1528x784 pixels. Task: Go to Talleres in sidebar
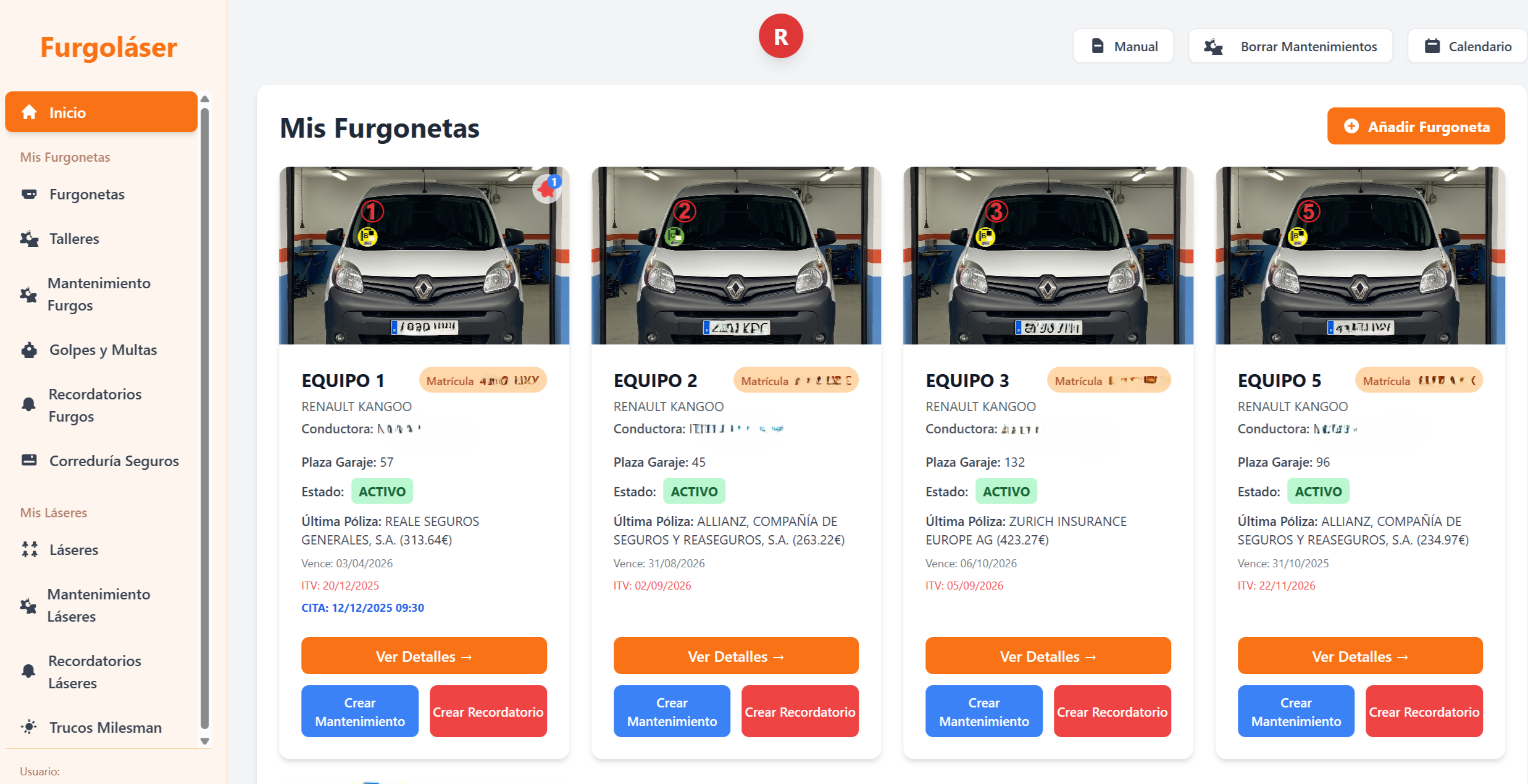74,239
